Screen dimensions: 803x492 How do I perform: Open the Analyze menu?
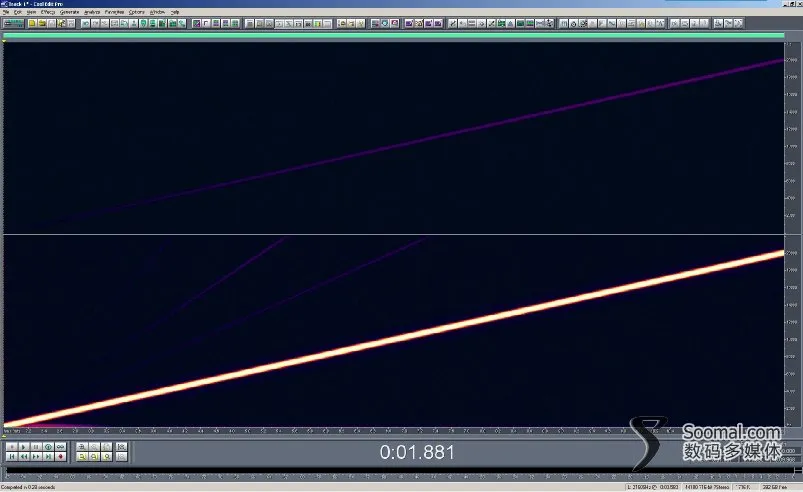(x=92, y=12)
